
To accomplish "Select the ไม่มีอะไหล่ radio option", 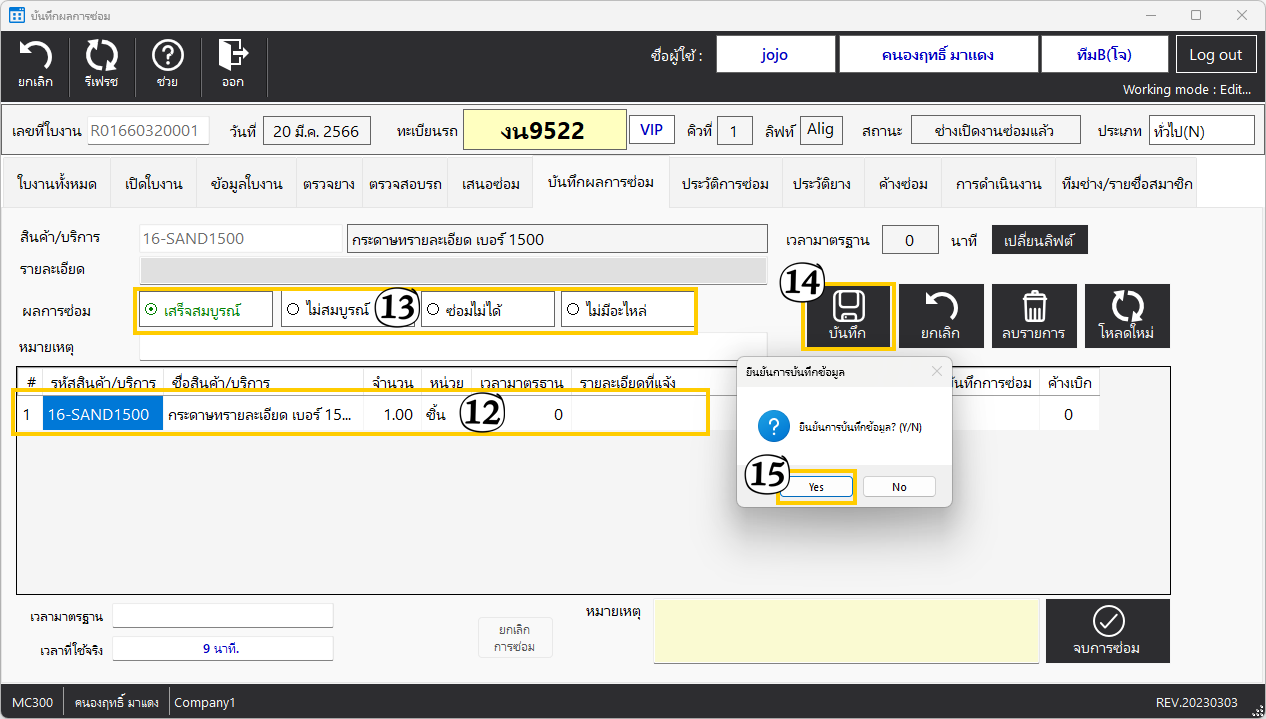I will (573, 310).
